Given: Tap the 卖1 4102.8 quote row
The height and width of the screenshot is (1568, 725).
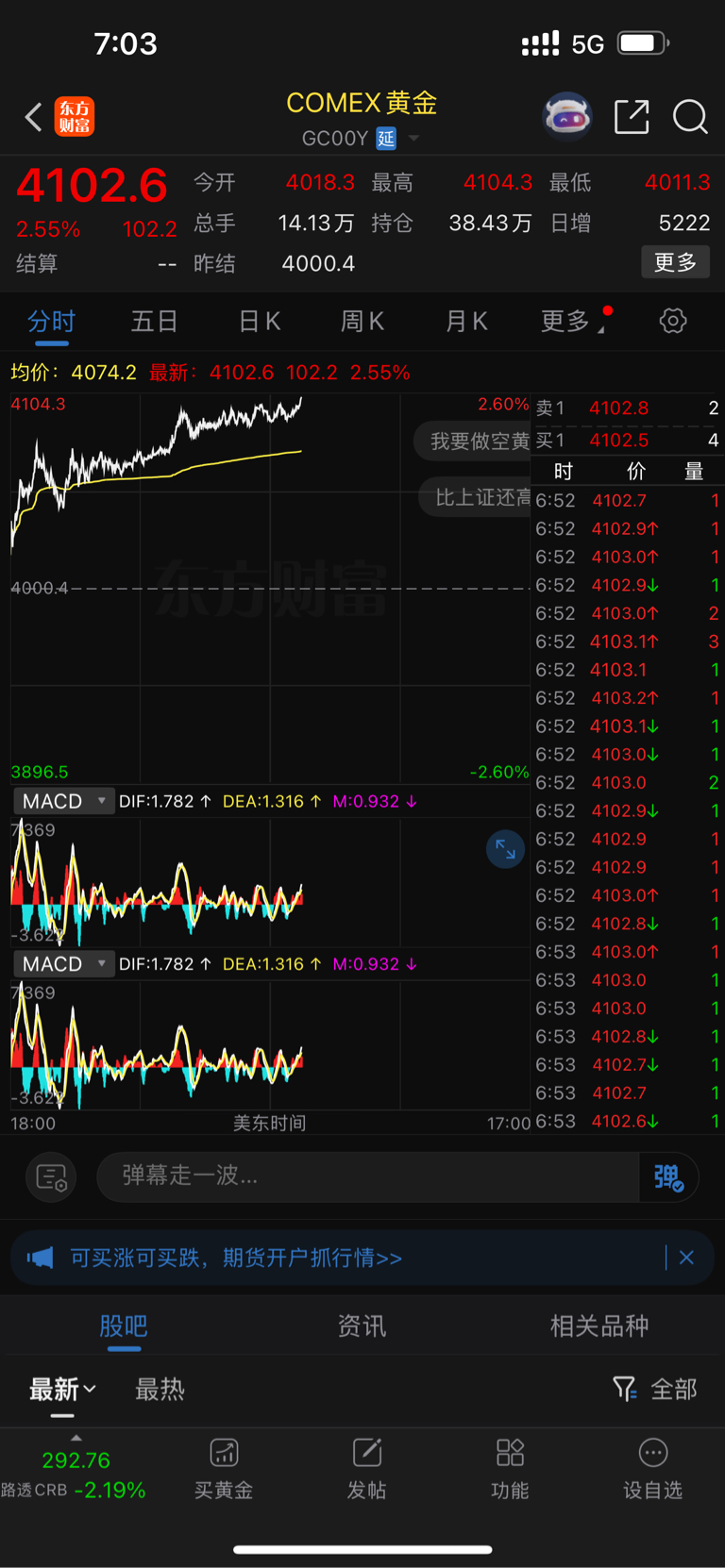Looking at the screenshot, I should tap(627, 408).
